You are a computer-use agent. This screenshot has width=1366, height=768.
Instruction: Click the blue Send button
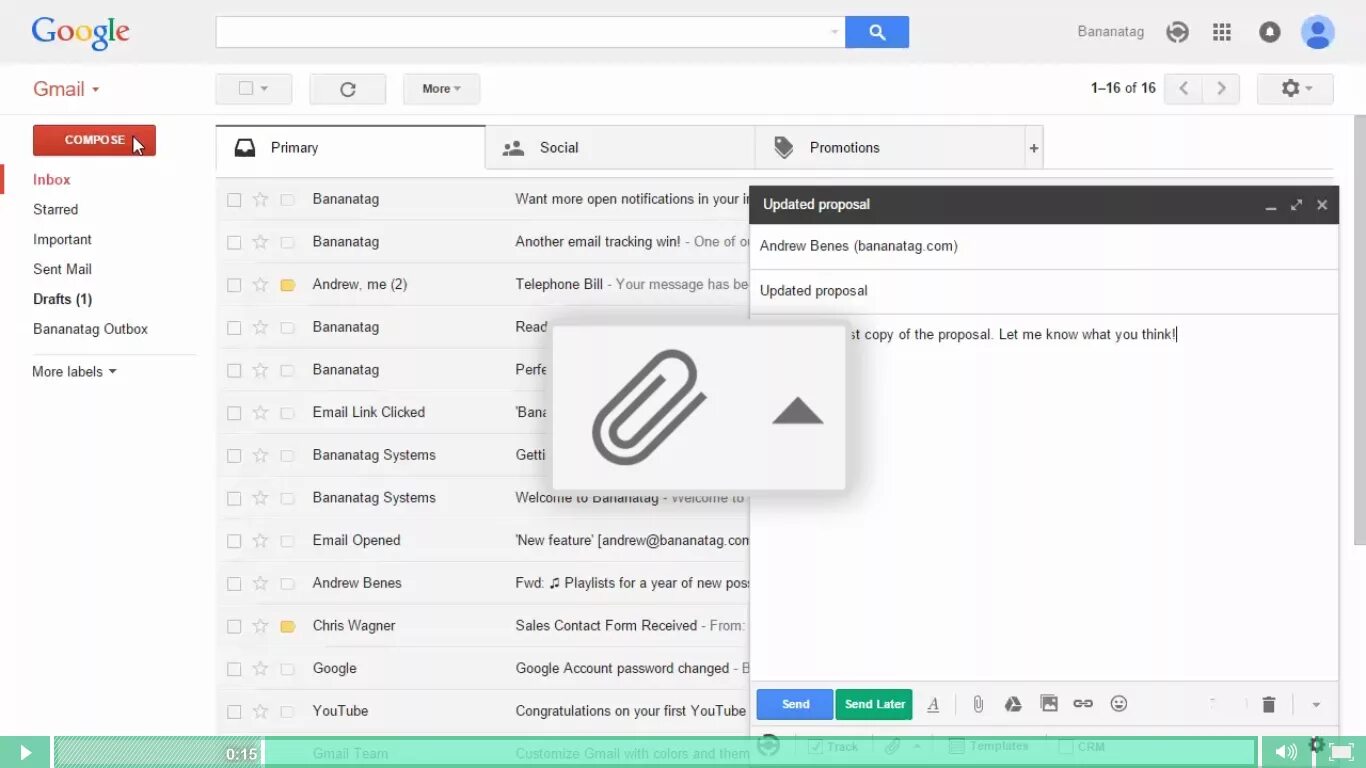(795, 704)
